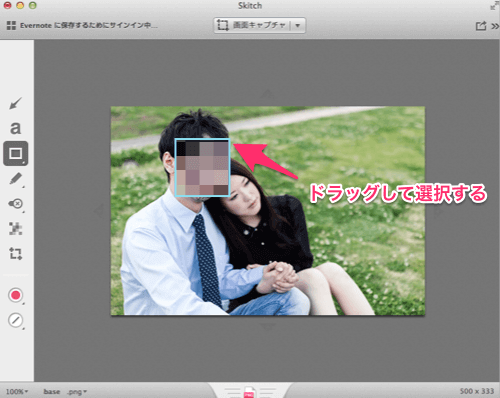Expand the capture mode dropdown arrow
The image size is (500, 398).
point(298,25)
